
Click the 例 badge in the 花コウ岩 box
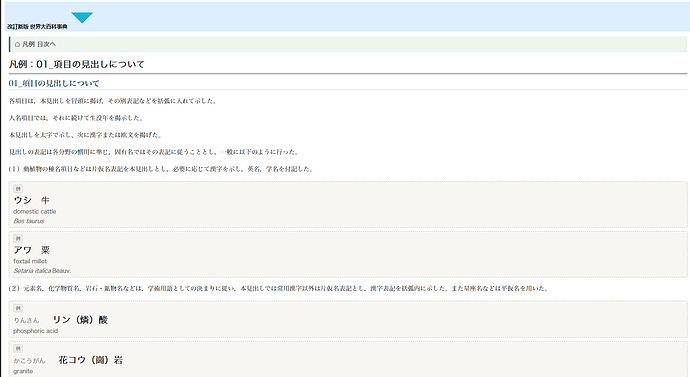18,348
